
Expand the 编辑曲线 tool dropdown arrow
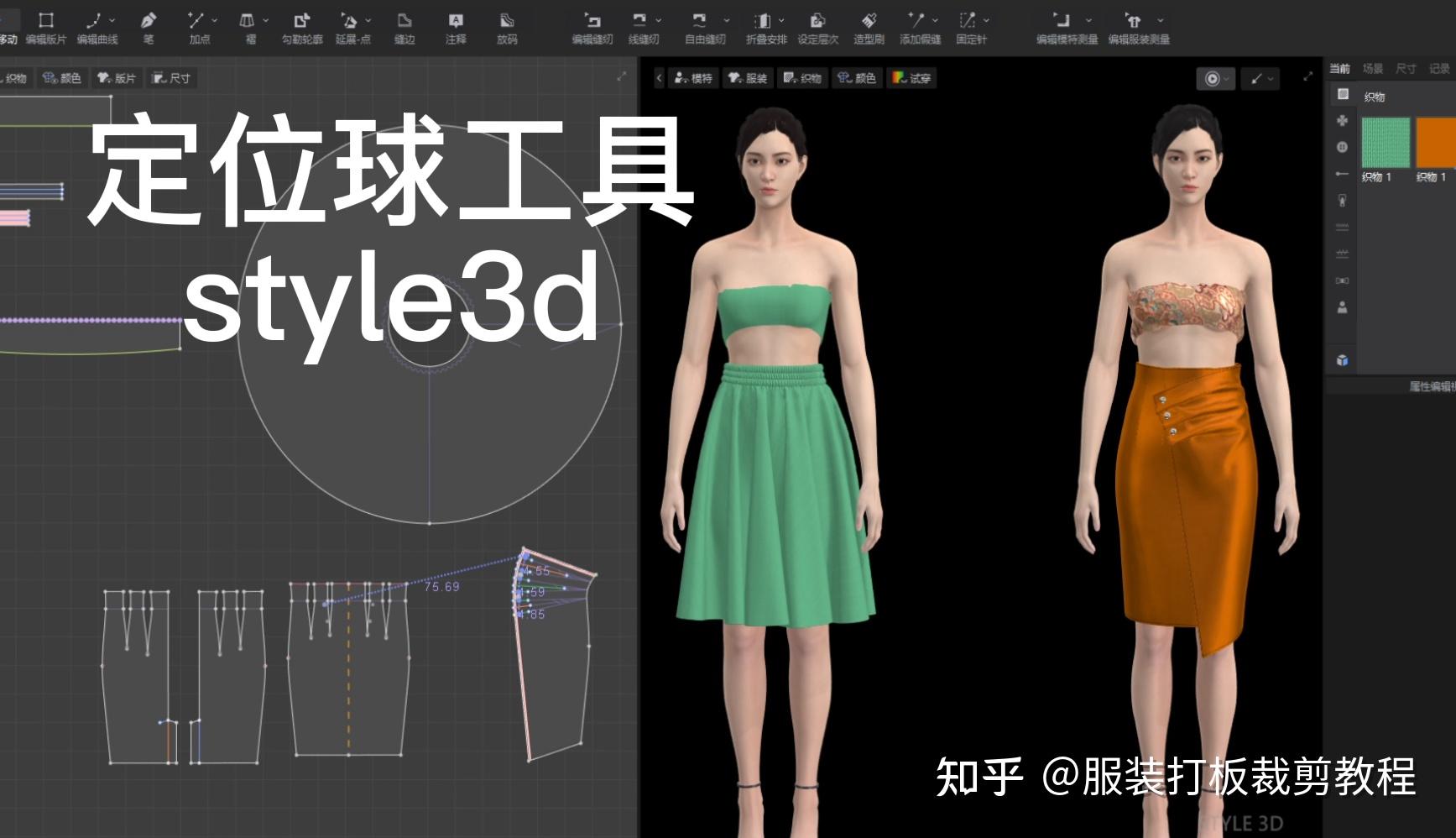[x=110, y=18]
